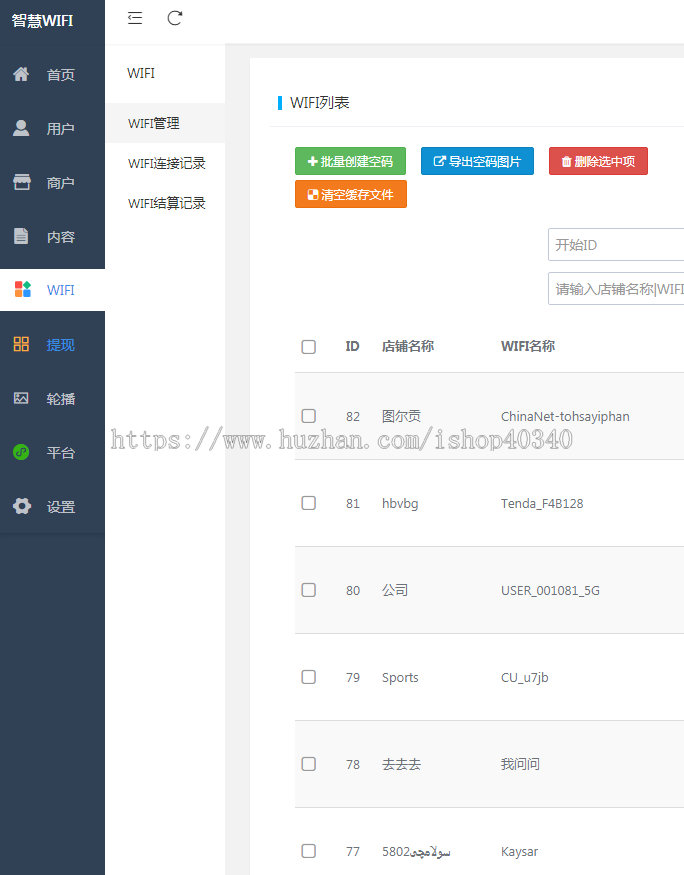
Task: Click WIFI name 我问问
Action: 520,765
